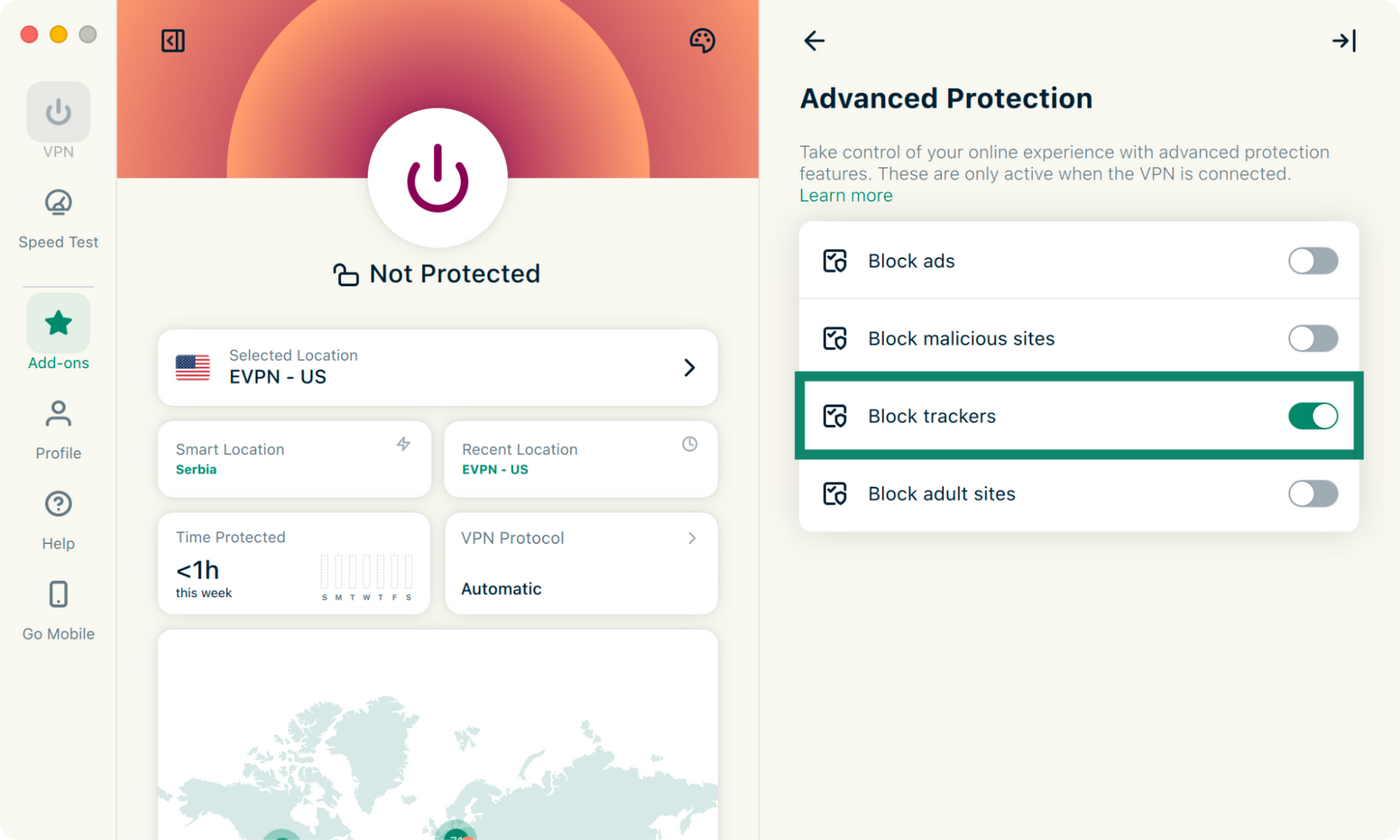Collapse the Advanced Protection panel arrow

1344,41
